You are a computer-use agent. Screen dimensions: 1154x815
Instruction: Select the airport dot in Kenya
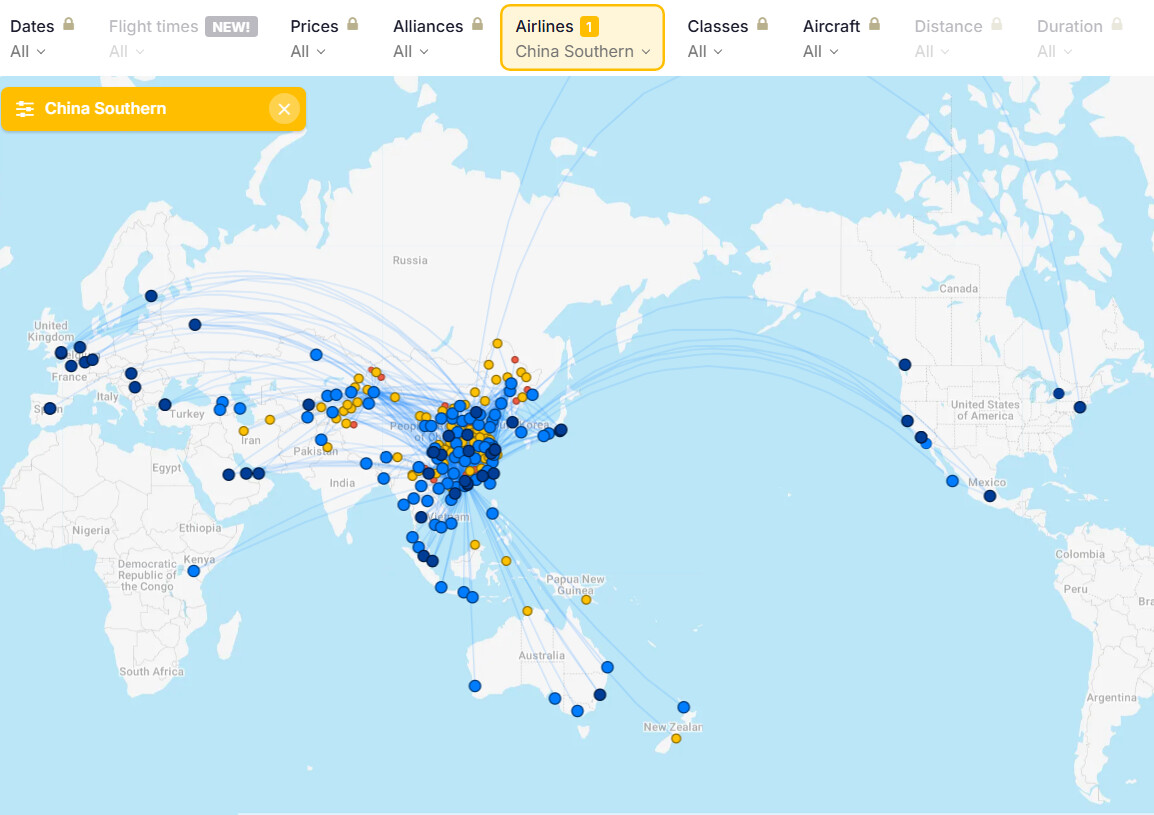point(194,571)
